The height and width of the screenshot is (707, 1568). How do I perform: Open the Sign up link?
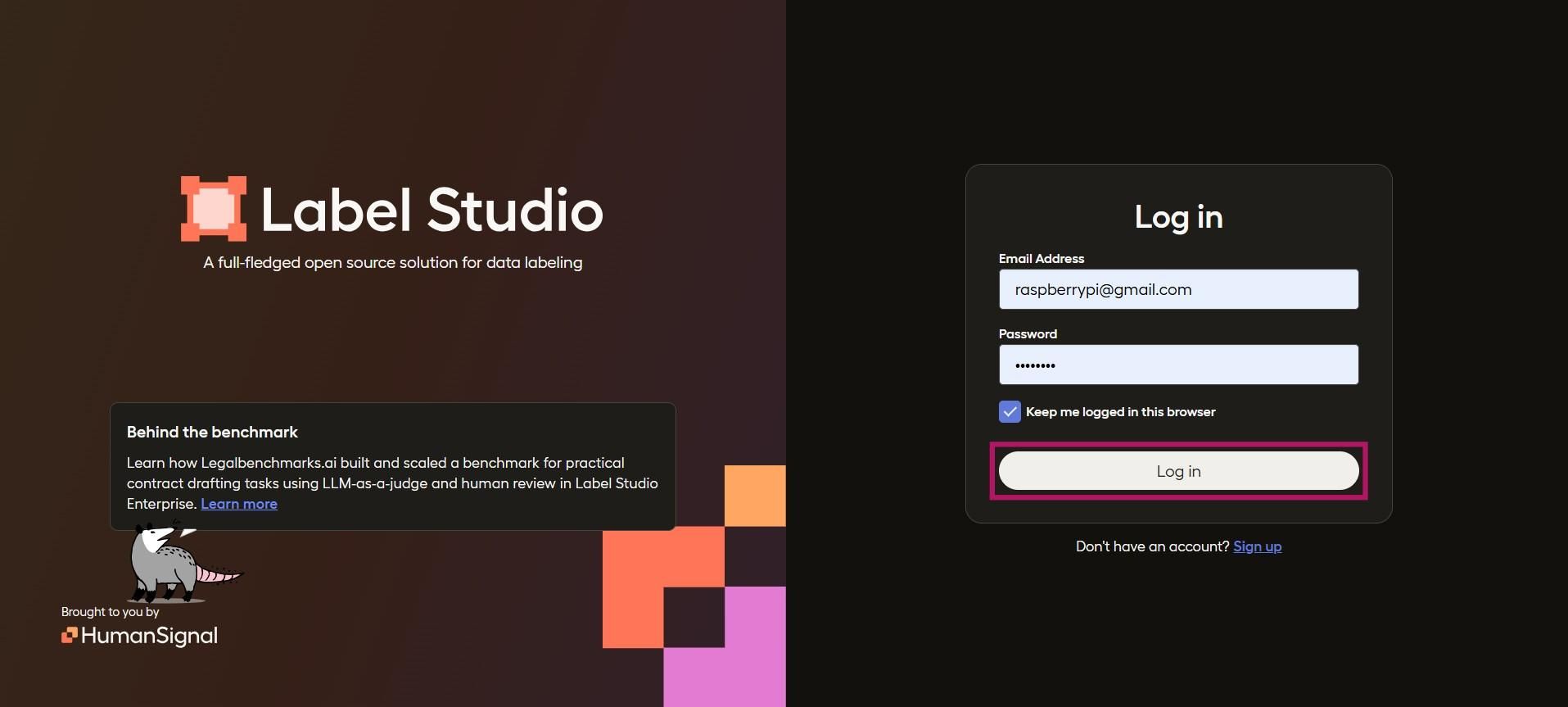[x=1257, y=546]
